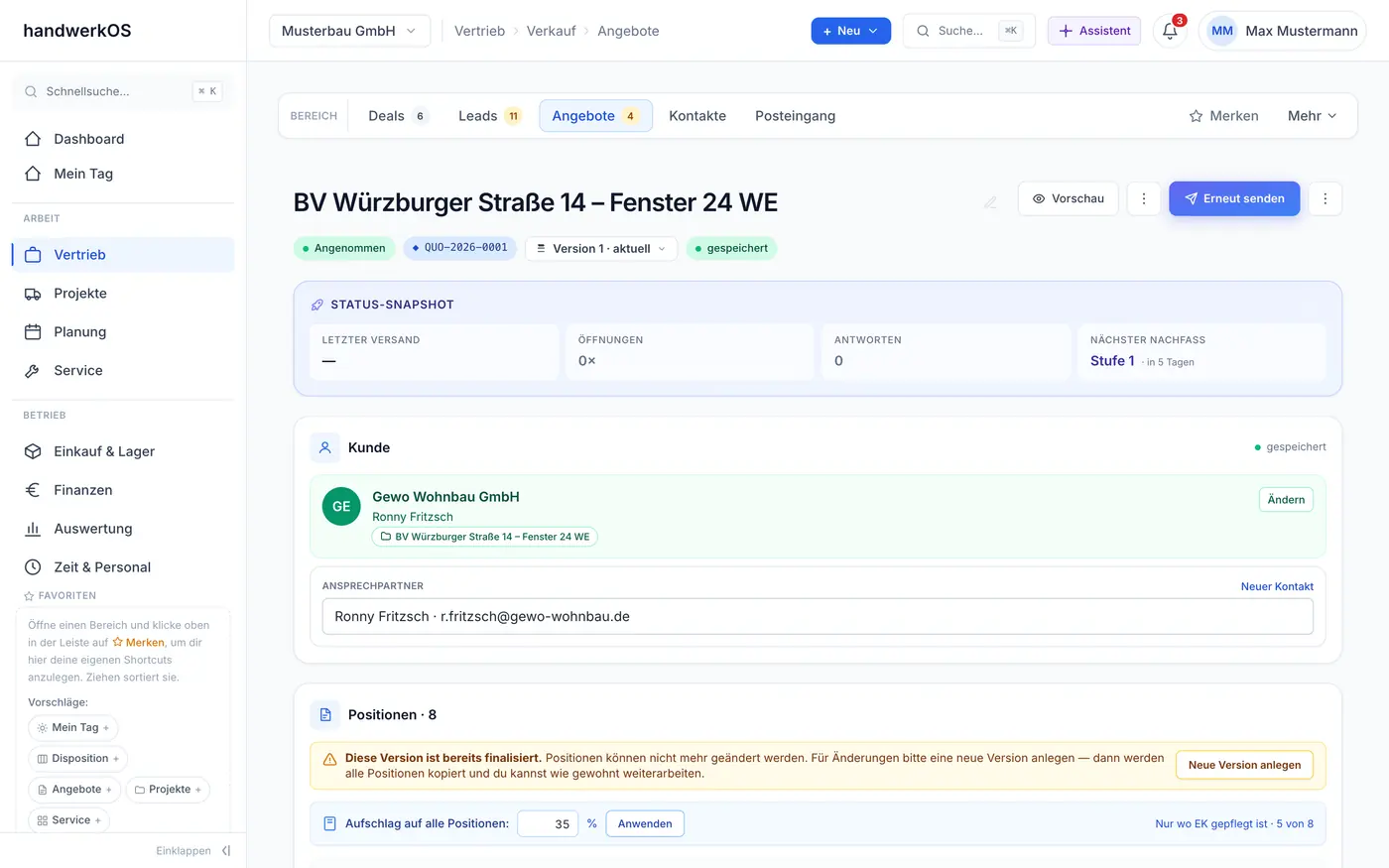Click the Aufschlag percentage field showing 35

click(548, 823)
